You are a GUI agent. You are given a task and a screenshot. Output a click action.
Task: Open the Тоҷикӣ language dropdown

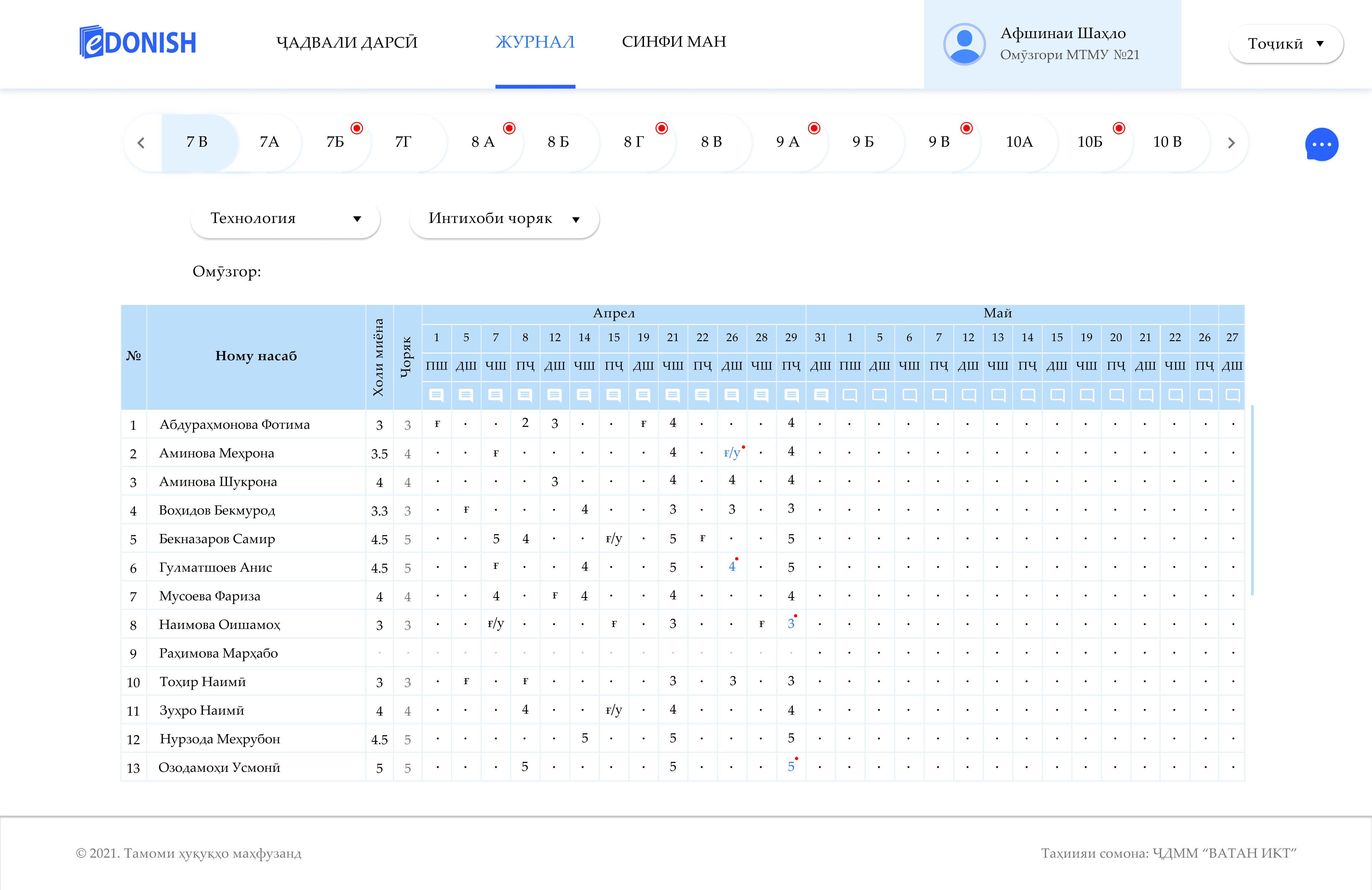tap(1285, 44)
